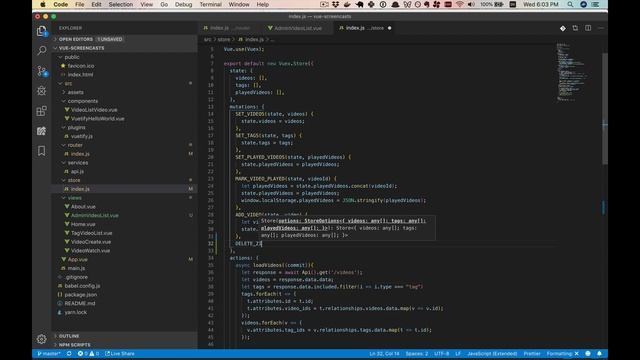The height and width of the screenshot is (360, 640).
Task: Click the open changes icon in editor toolbar
Action: click(x=575, y=28)
